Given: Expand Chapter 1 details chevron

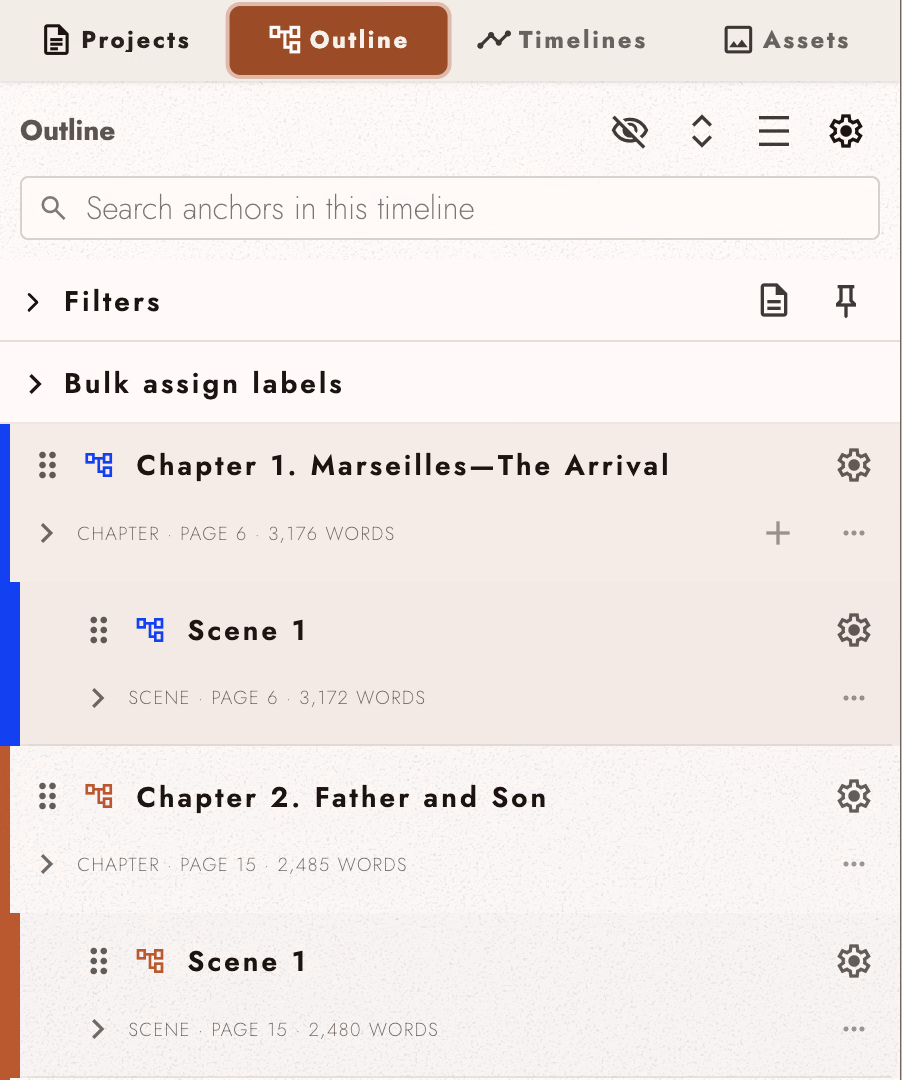Looking at the screenshot, I should click(x=46, y=533).
